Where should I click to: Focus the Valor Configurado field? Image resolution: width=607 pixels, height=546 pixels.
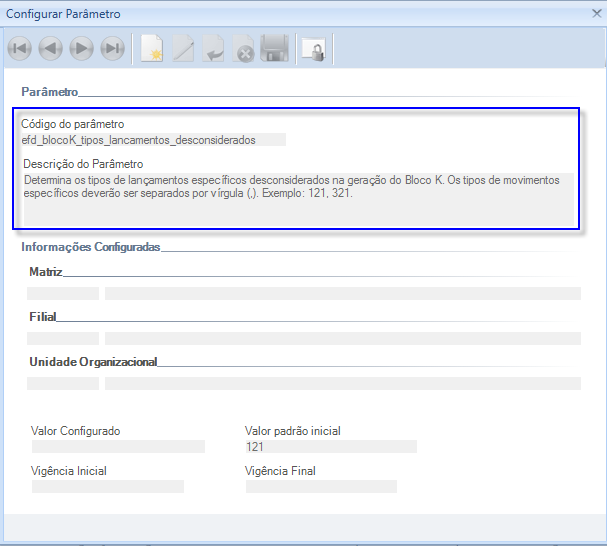pos(118,447)
